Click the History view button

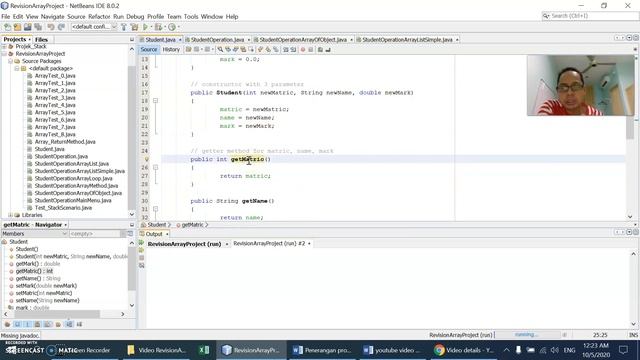coord(171,49)
